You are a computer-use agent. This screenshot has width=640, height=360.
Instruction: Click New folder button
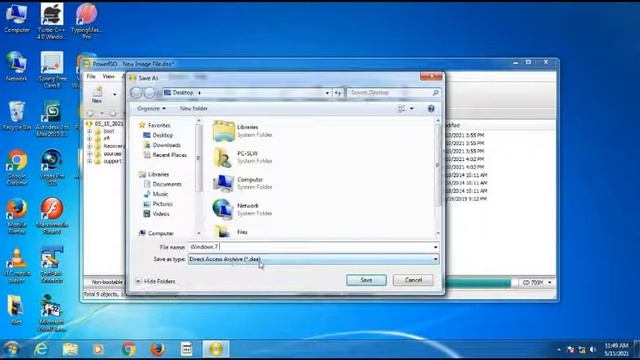194,109
